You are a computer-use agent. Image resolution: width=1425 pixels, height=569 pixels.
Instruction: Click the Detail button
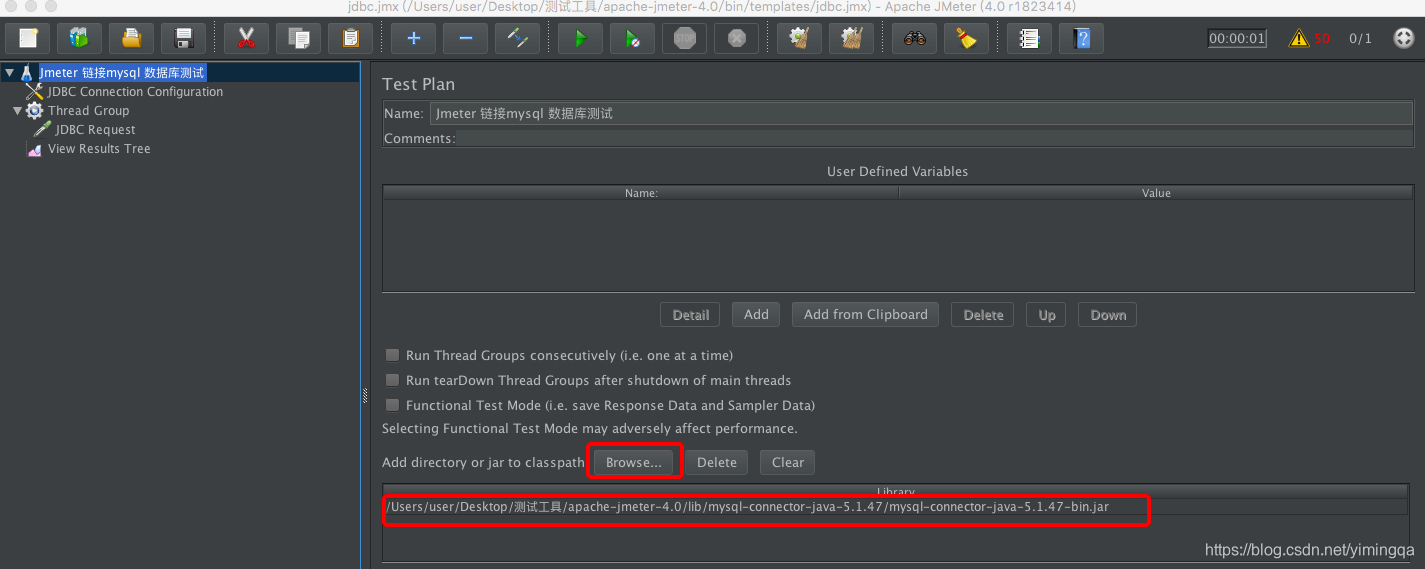[x=690, y=315]
